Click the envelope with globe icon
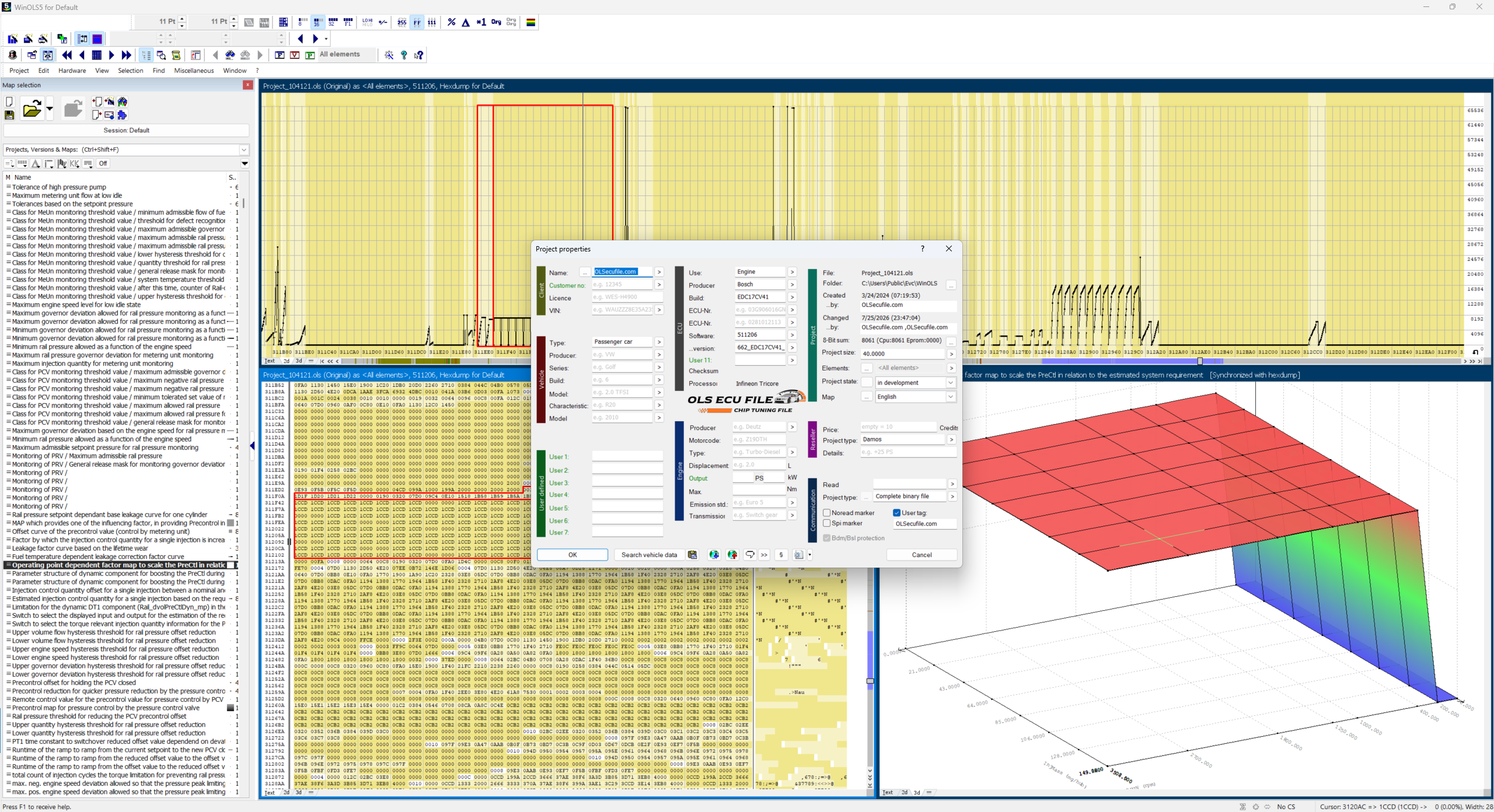 coord(109,115)
